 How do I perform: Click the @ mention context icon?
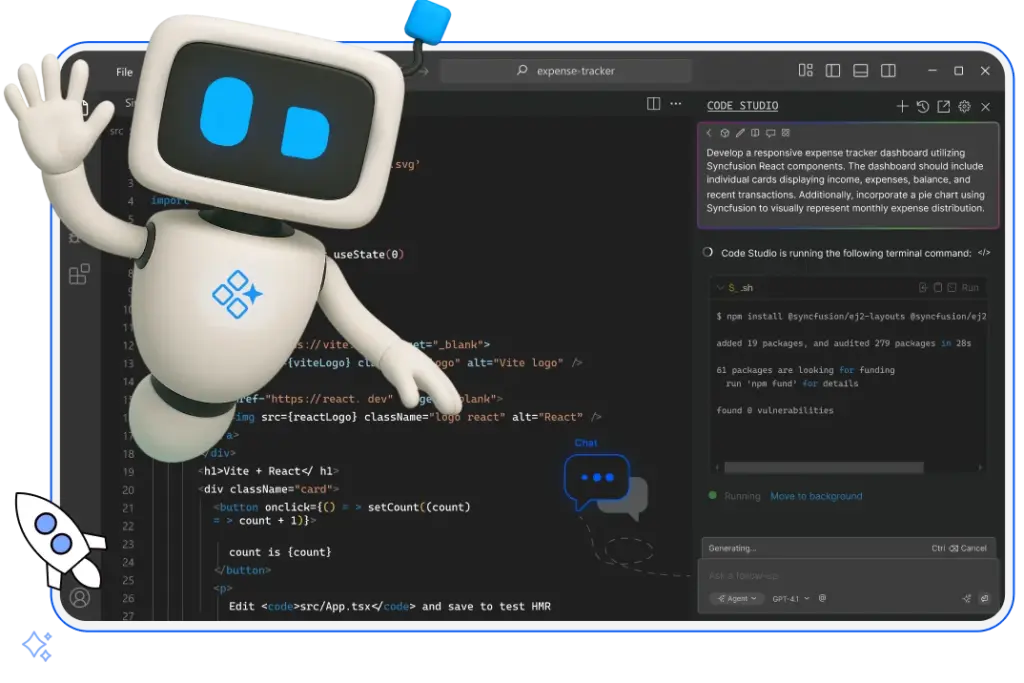[x=822, y=598]
